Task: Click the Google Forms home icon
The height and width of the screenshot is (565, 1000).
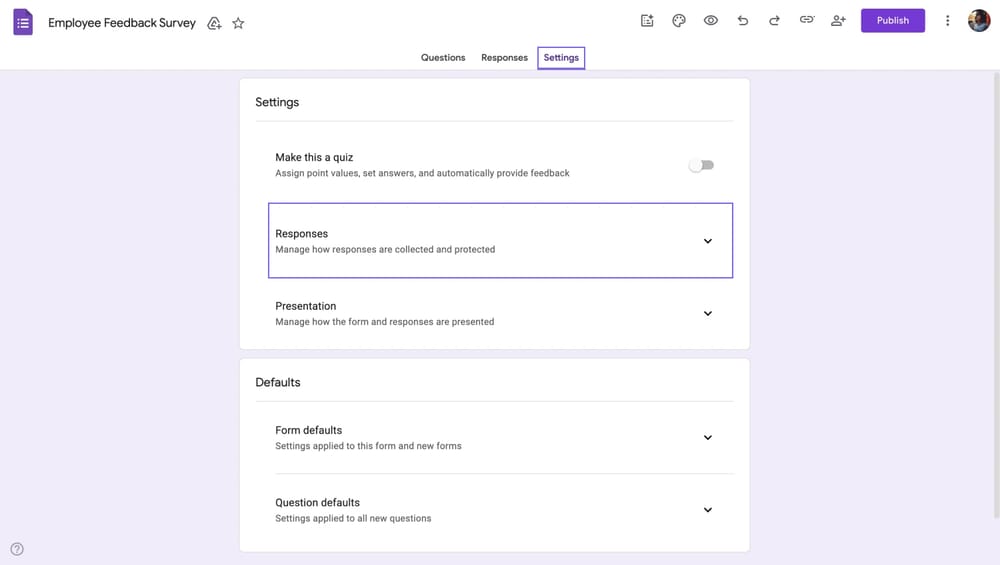Action: (23, 22)
